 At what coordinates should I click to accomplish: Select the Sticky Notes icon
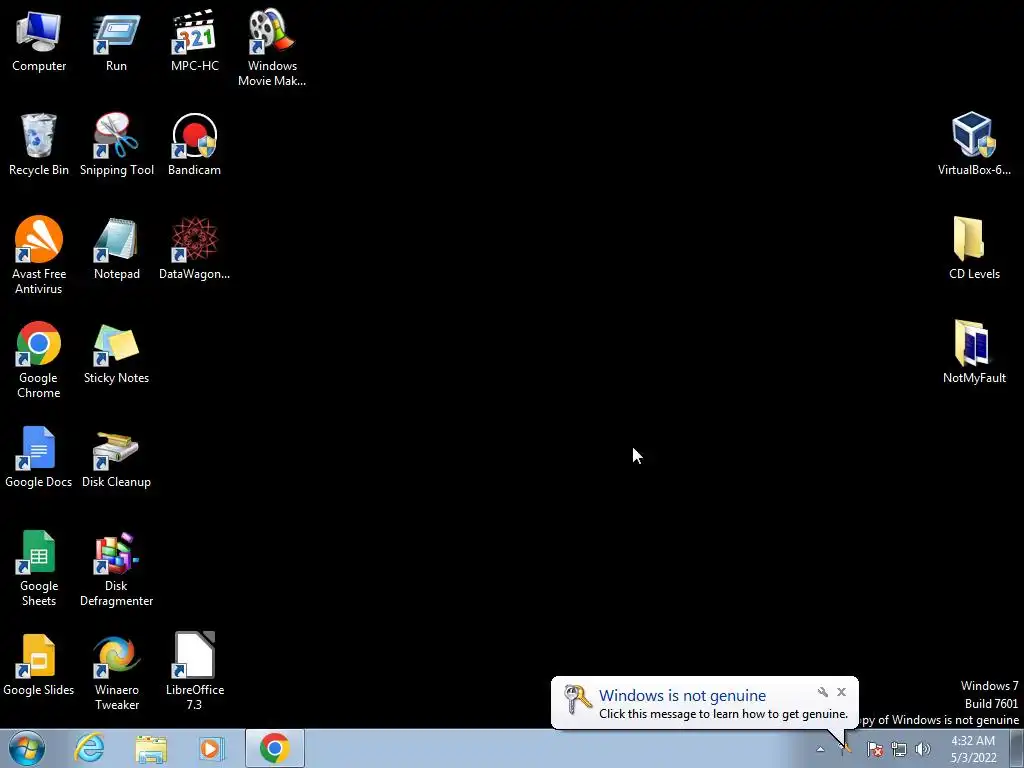pos(116,353)
